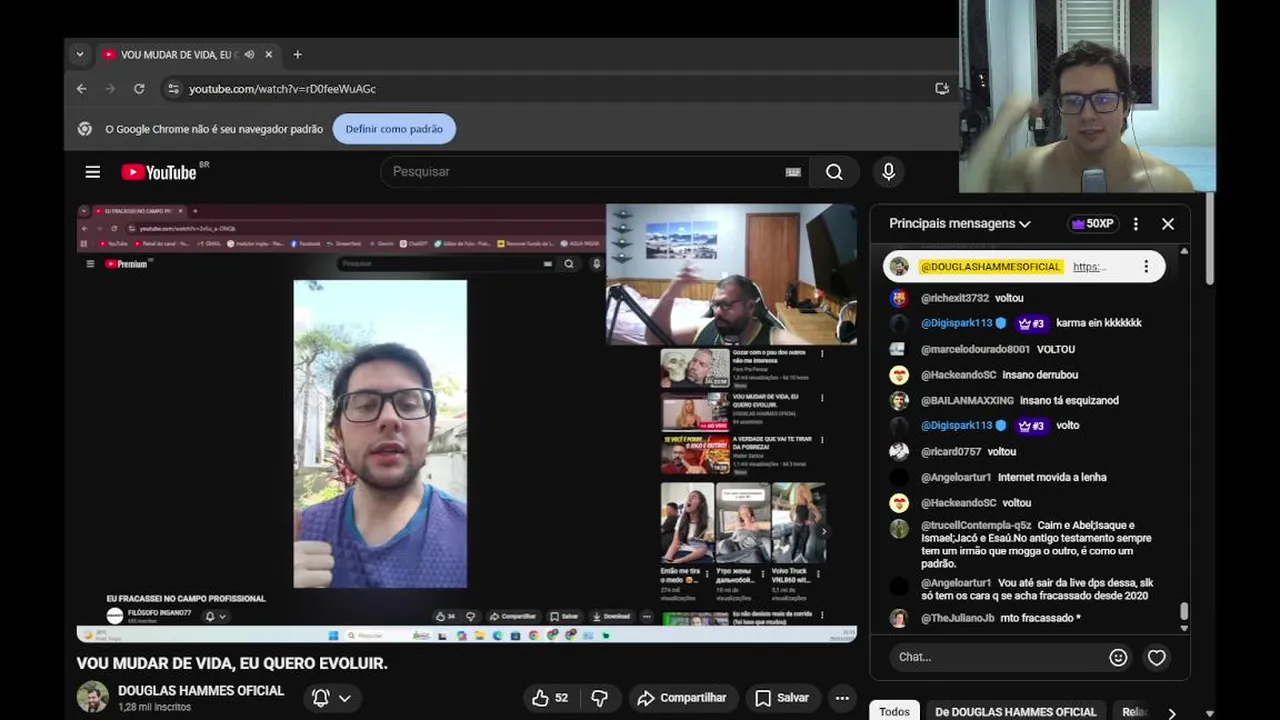Expand Principais mensagens chat mode dropdown
1280x720 pixels.
960,224
